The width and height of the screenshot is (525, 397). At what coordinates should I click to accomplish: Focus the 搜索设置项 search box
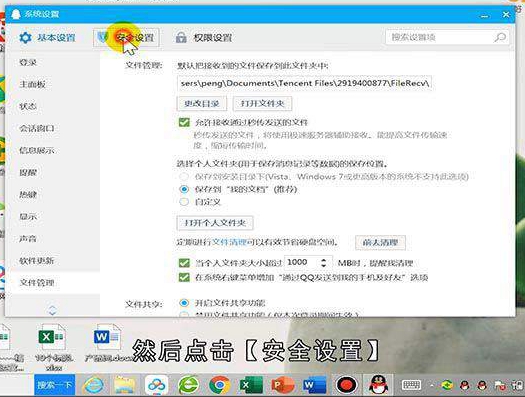pos(447,37)
